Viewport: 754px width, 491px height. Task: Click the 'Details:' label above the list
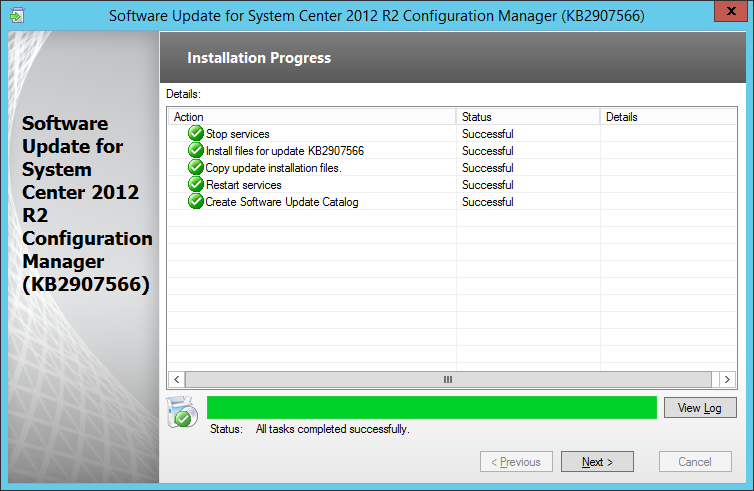183,94
